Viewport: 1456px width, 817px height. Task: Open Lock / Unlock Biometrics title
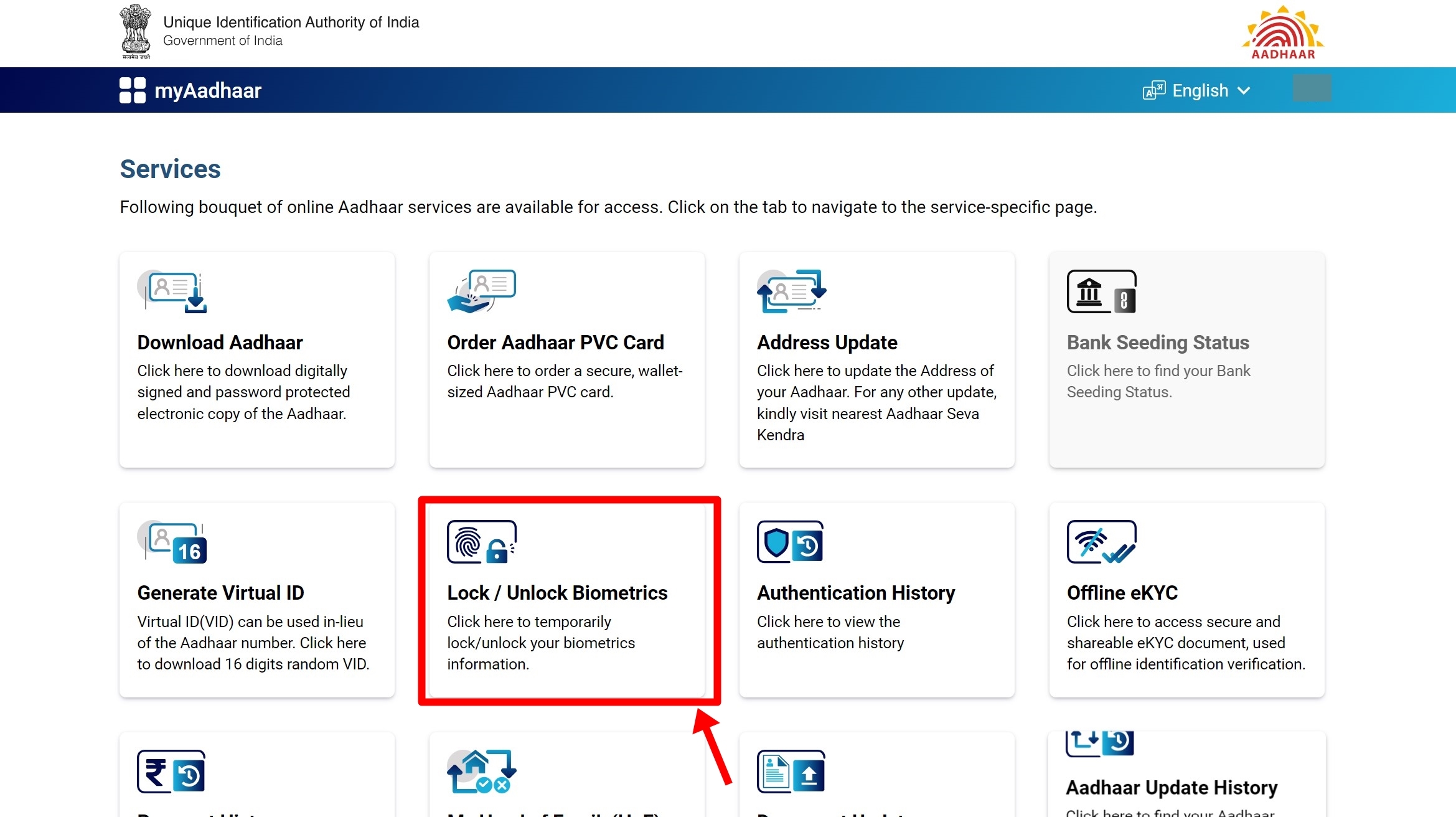(557, 593)
